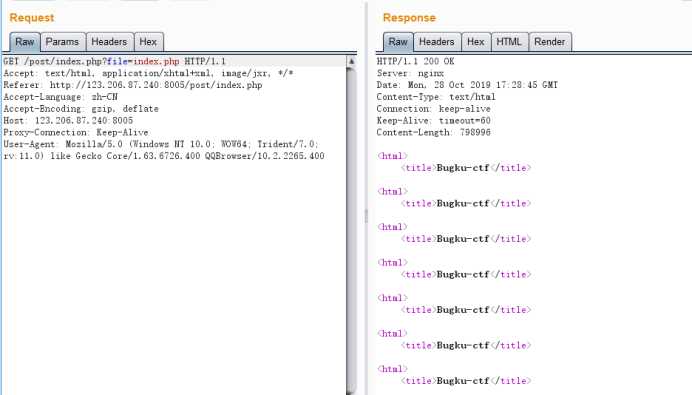The width and height of the screenshot is (692, 395).
Task: Click the Server: nginx response header
Action: [x=410, y=73]
